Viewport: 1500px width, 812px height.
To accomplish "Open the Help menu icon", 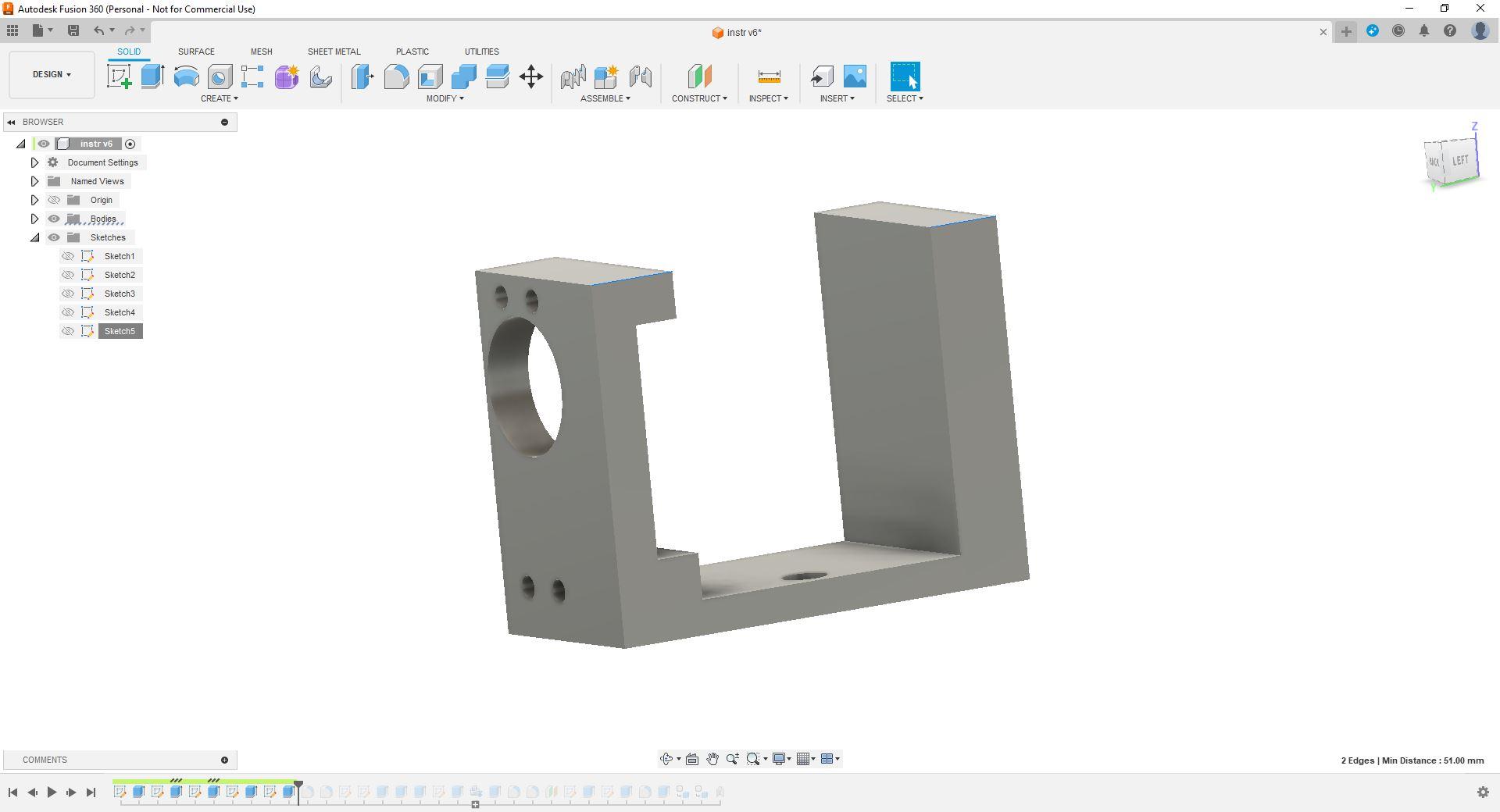I will coord(1450,31).
